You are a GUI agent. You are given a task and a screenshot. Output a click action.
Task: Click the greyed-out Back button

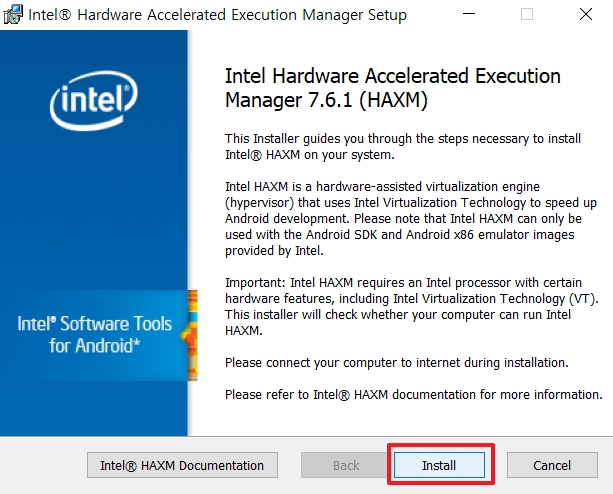click(346, 465)
